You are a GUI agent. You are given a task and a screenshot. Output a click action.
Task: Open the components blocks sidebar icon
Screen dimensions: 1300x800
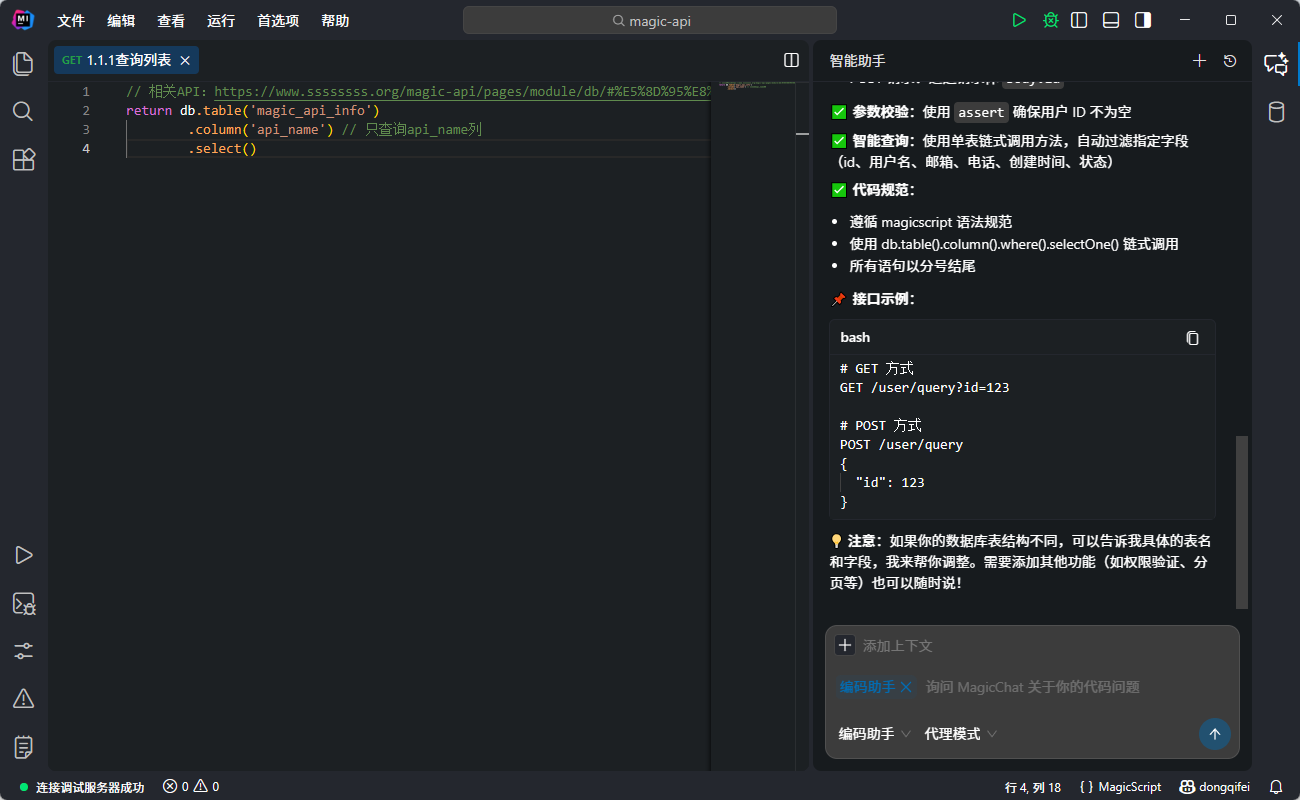click(23, 159)
